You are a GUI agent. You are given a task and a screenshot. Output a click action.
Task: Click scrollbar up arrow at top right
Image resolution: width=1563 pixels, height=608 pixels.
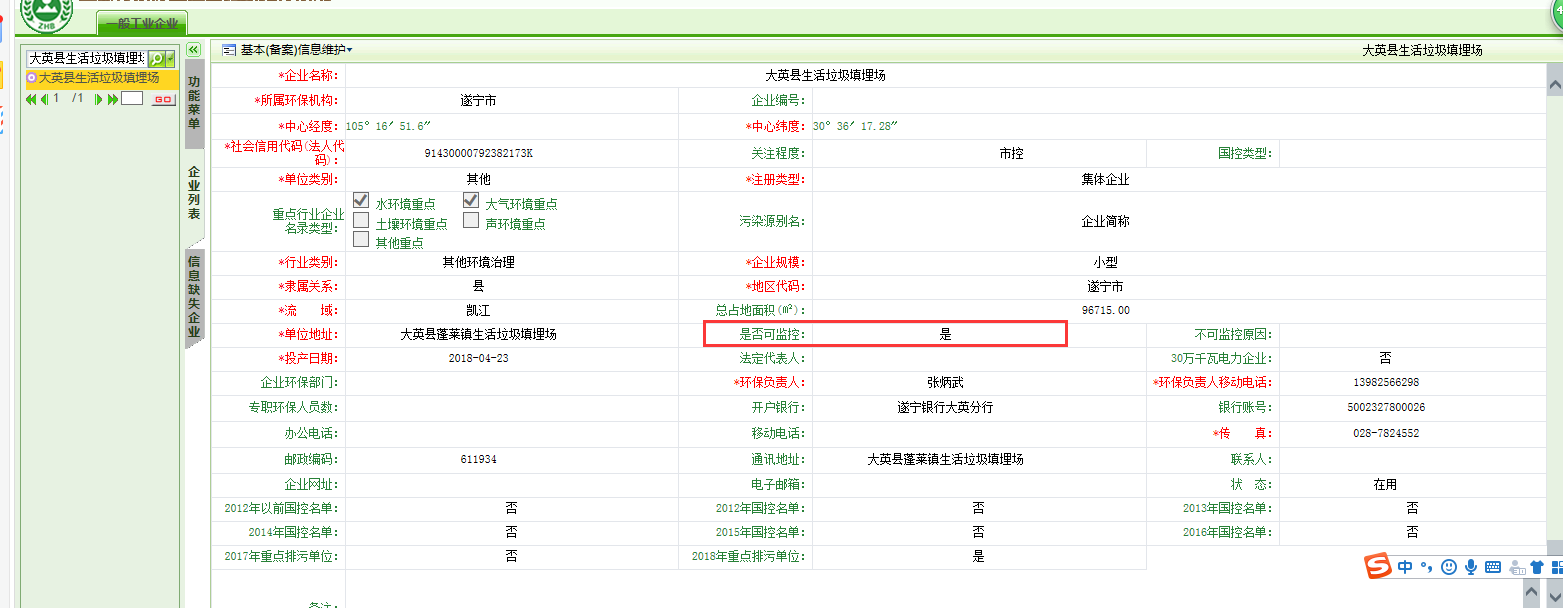[x=1554, y=86]
